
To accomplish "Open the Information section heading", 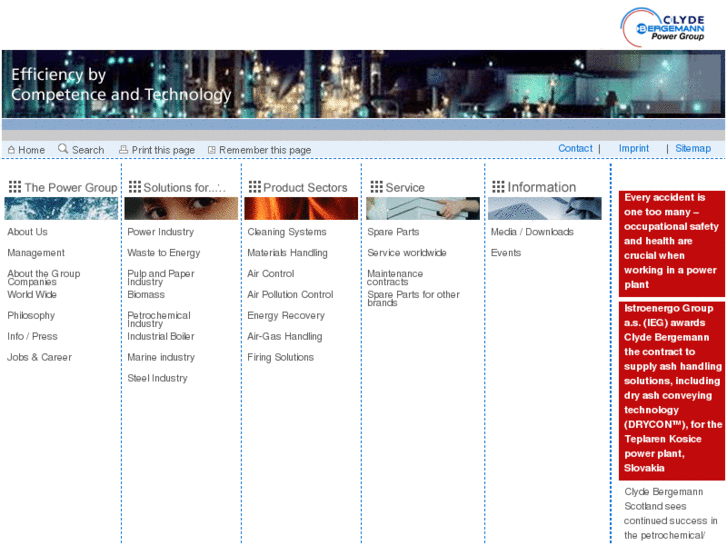I will click(x=542, y=187).
